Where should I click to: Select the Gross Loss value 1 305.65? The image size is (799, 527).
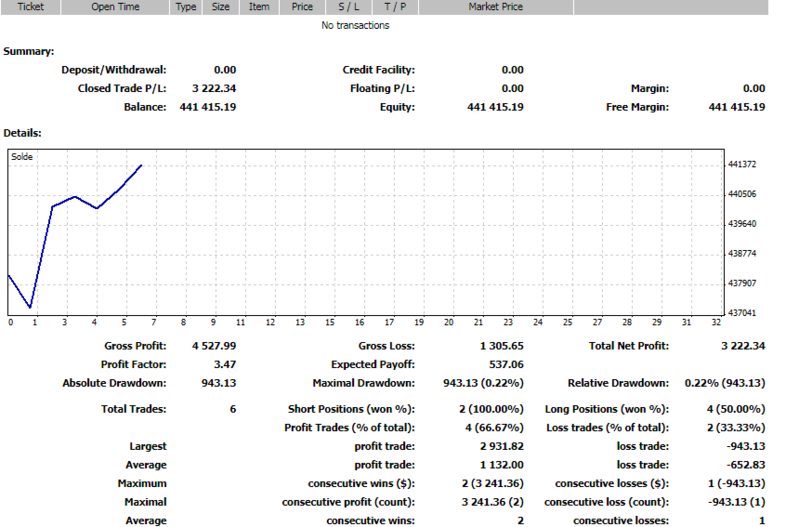(501, 346)
